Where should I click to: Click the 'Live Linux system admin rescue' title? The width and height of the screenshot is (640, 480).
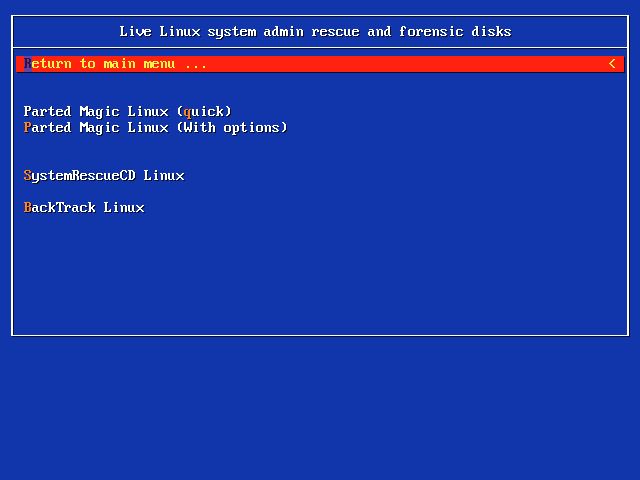[315, 32]
